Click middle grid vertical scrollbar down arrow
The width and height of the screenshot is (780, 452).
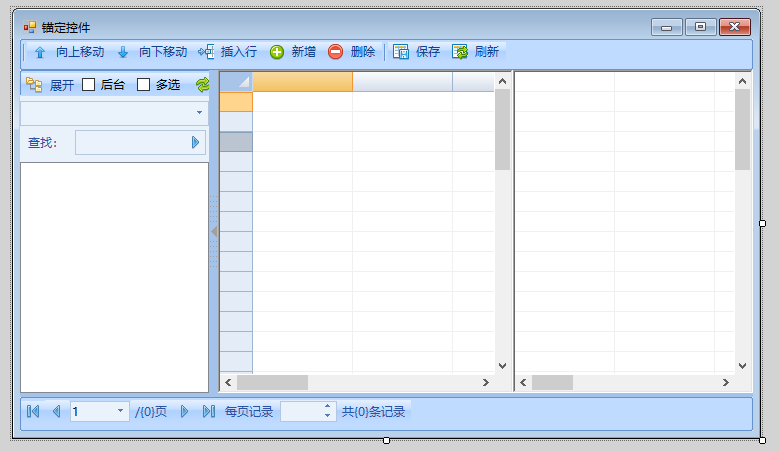coord(502,365)
